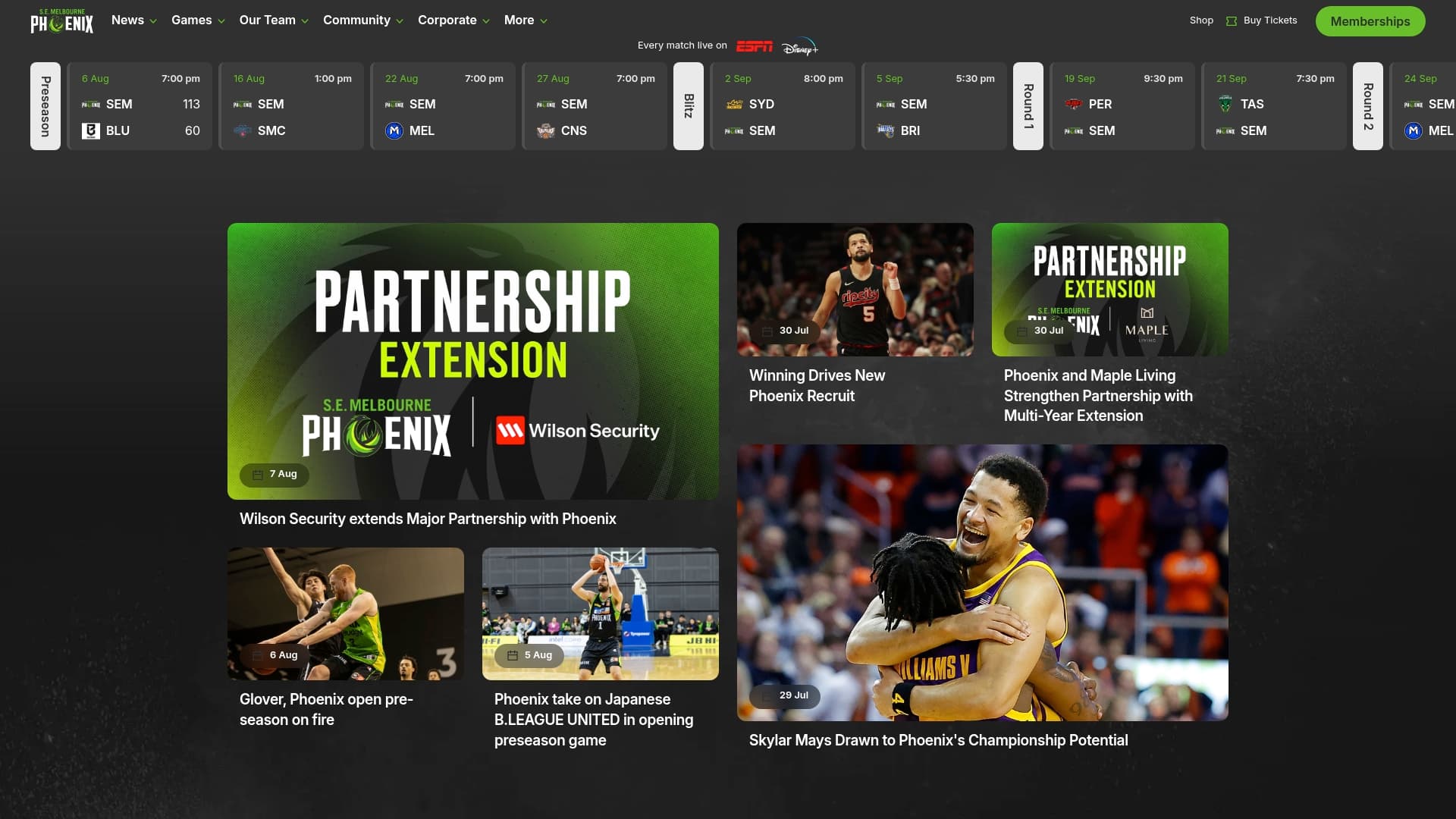The height and width of the screenshot is (819, 1456).
Task: Open the Shop link
Action: (1201, 20)
